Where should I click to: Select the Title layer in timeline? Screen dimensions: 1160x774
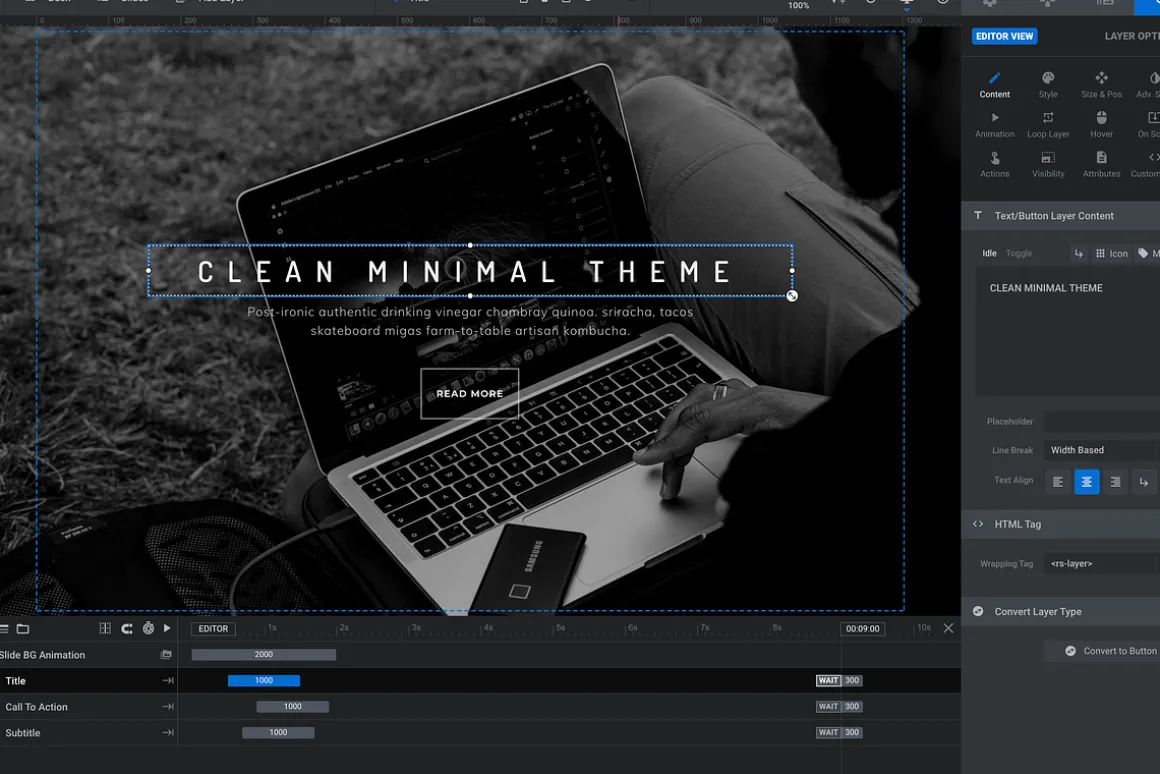(89, 681)
